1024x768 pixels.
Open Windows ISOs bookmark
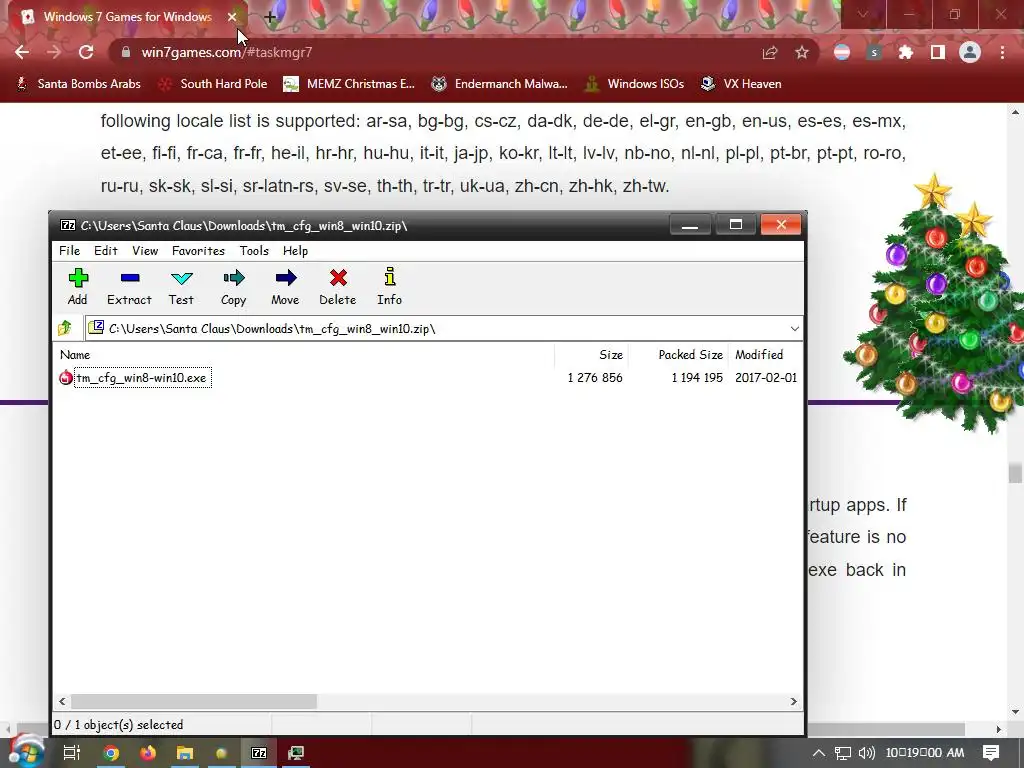634,84
